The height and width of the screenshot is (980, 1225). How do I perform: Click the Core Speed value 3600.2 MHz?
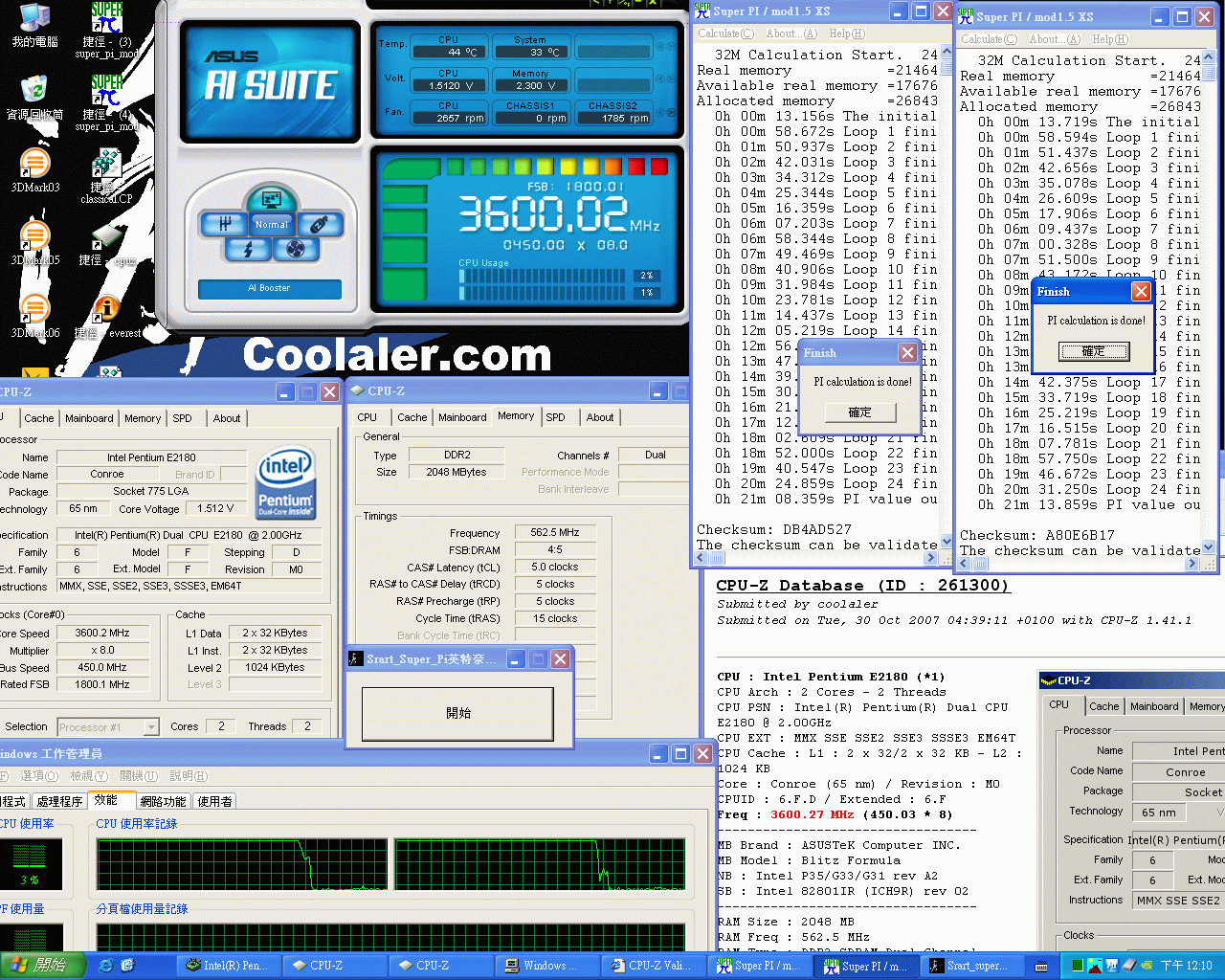[101, 633]
